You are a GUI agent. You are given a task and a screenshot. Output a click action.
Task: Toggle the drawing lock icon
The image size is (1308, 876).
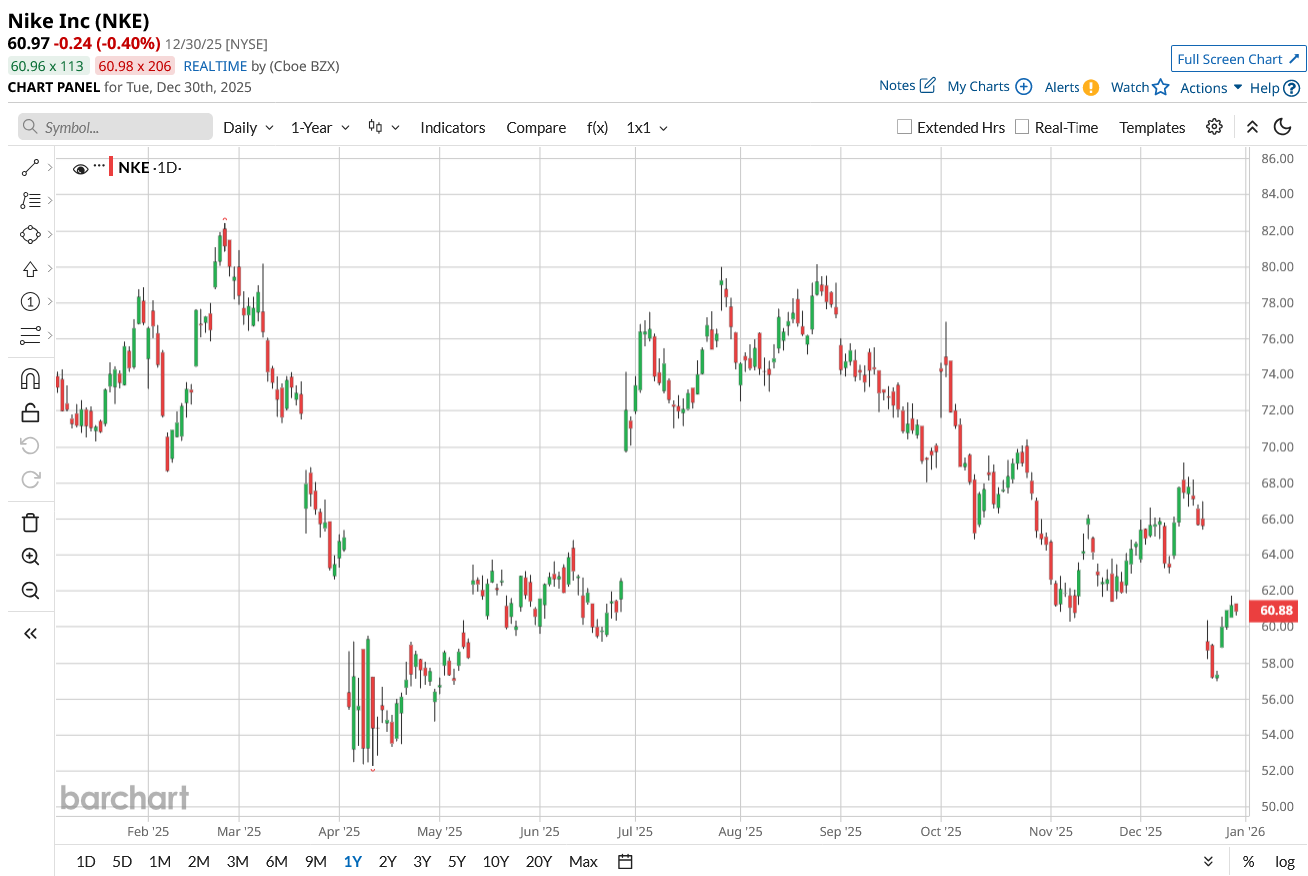pos(30,412)
